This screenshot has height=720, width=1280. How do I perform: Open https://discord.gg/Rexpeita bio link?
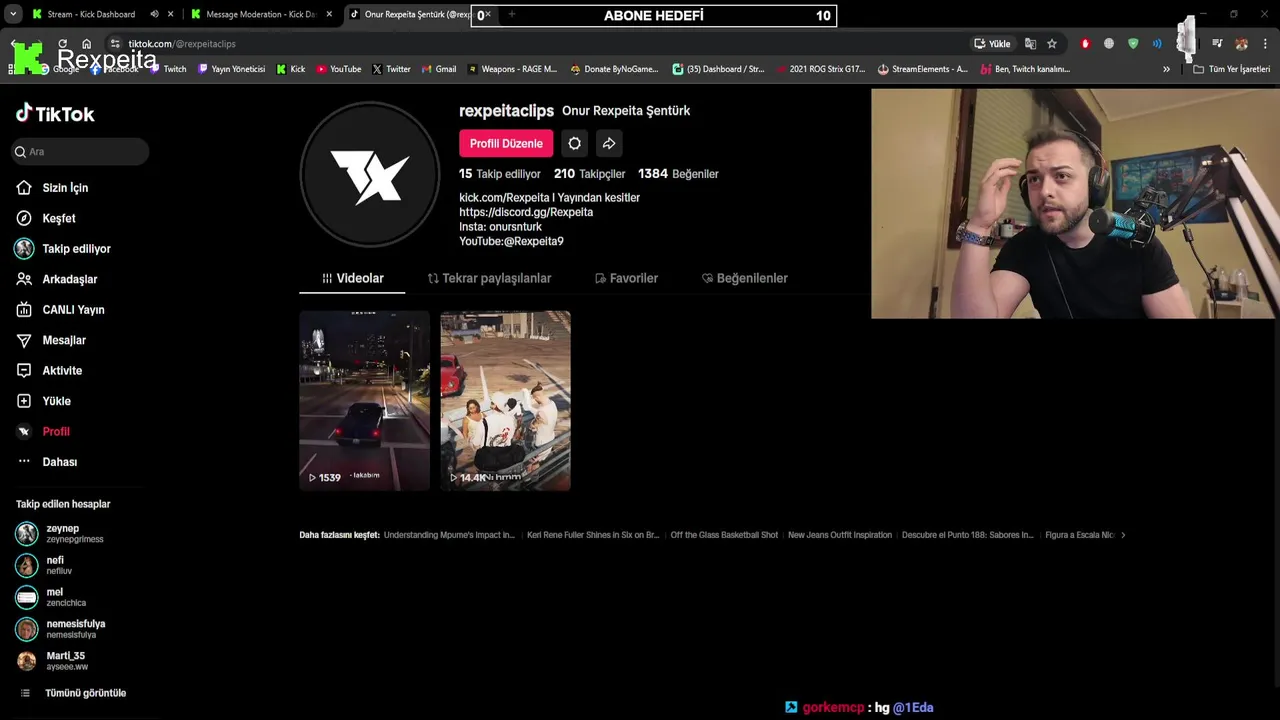(526, 212)
